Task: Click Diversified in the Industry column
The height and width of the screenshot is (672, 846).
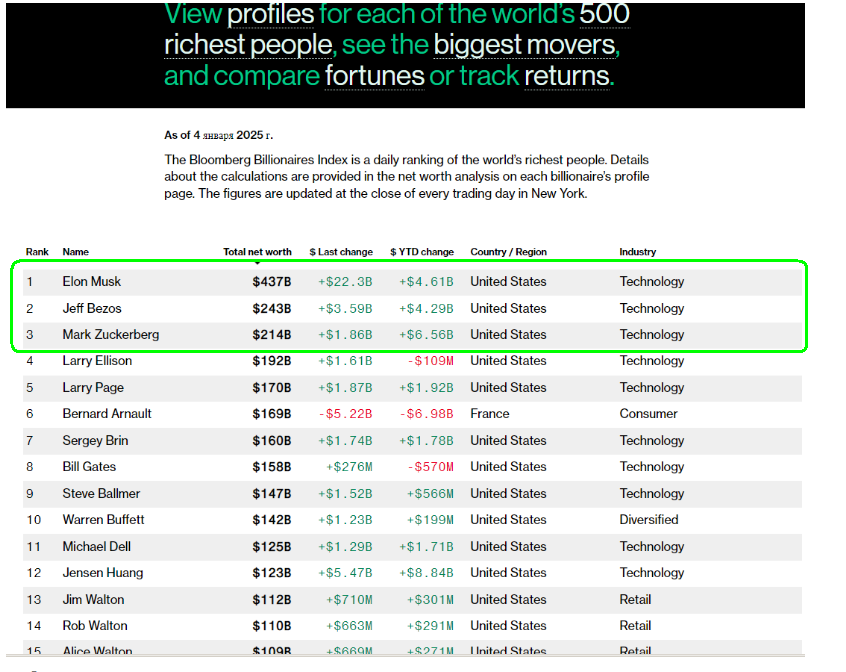Action: (649, 519)
